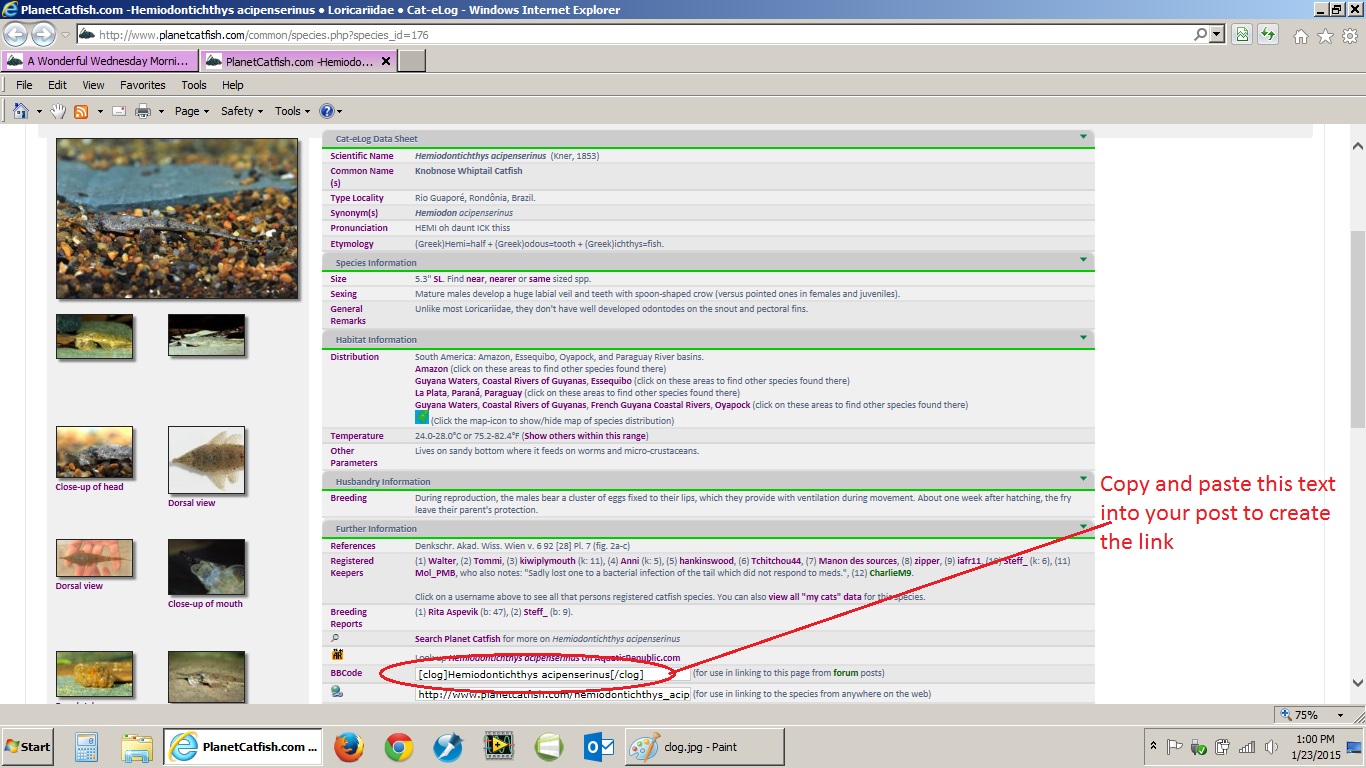Screen dimensions: 1366x768
Task: Click the search magnifier icon in Further Information
Action: click(x=335, y=638)
